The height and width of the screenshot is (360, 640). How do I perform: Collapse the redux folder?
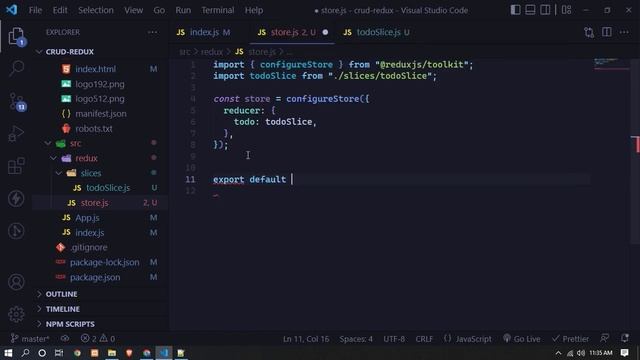(x=53, y=158)
